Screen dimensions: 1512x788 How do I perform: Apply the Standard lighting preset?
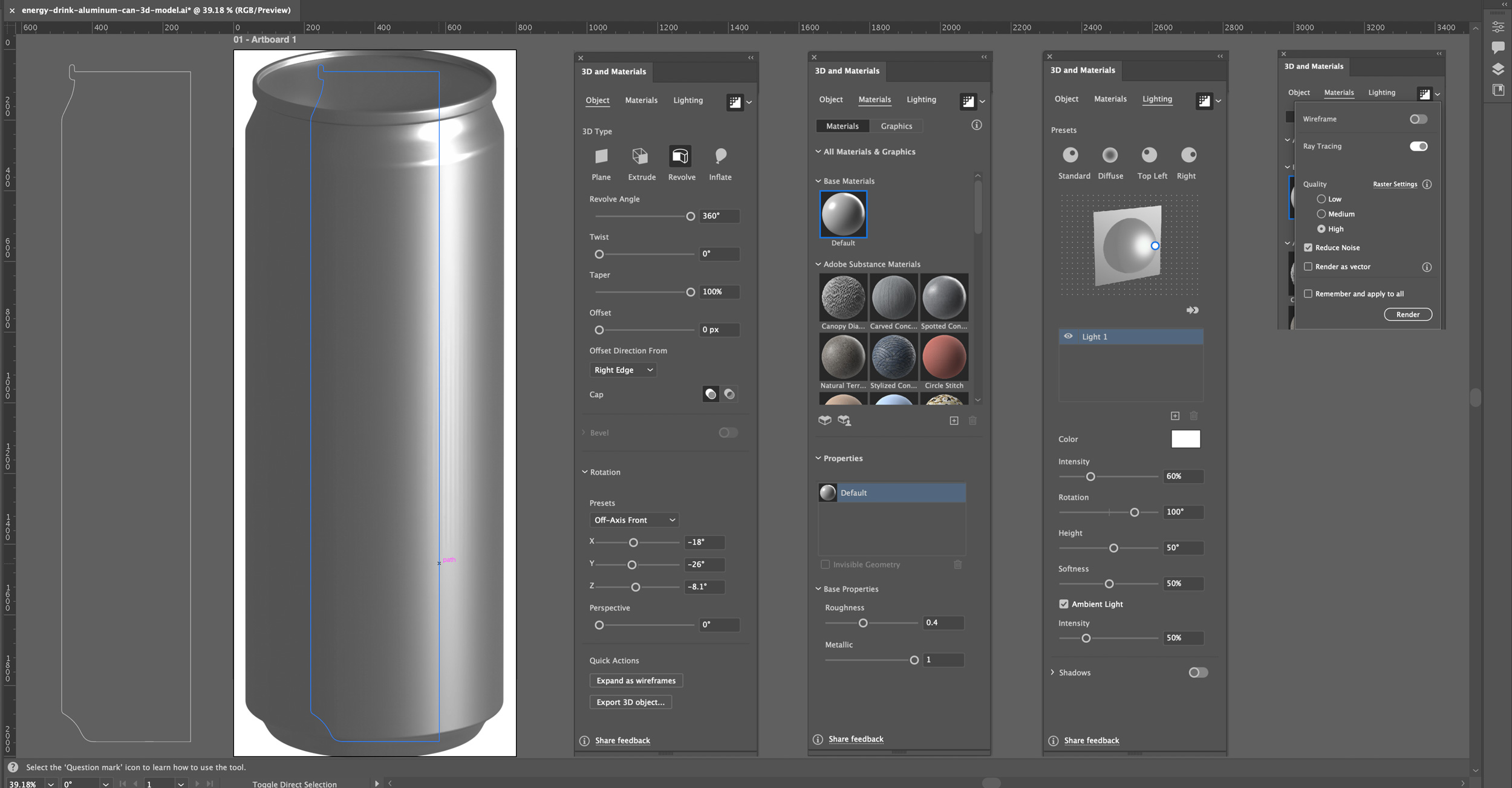coord(1070,155)
